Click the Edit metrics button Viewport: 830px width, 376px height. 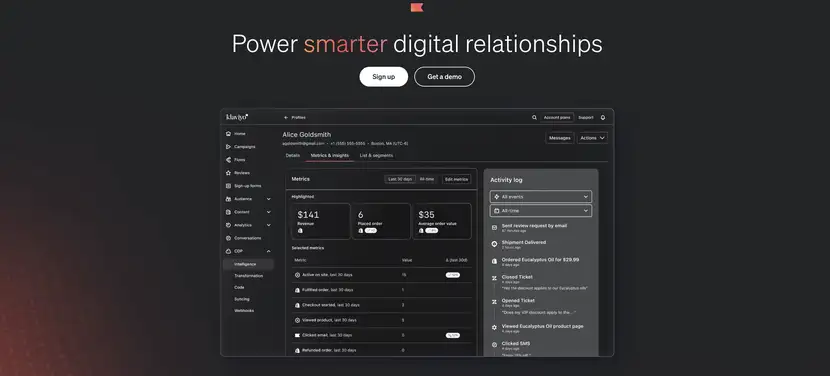coord(456,180)
